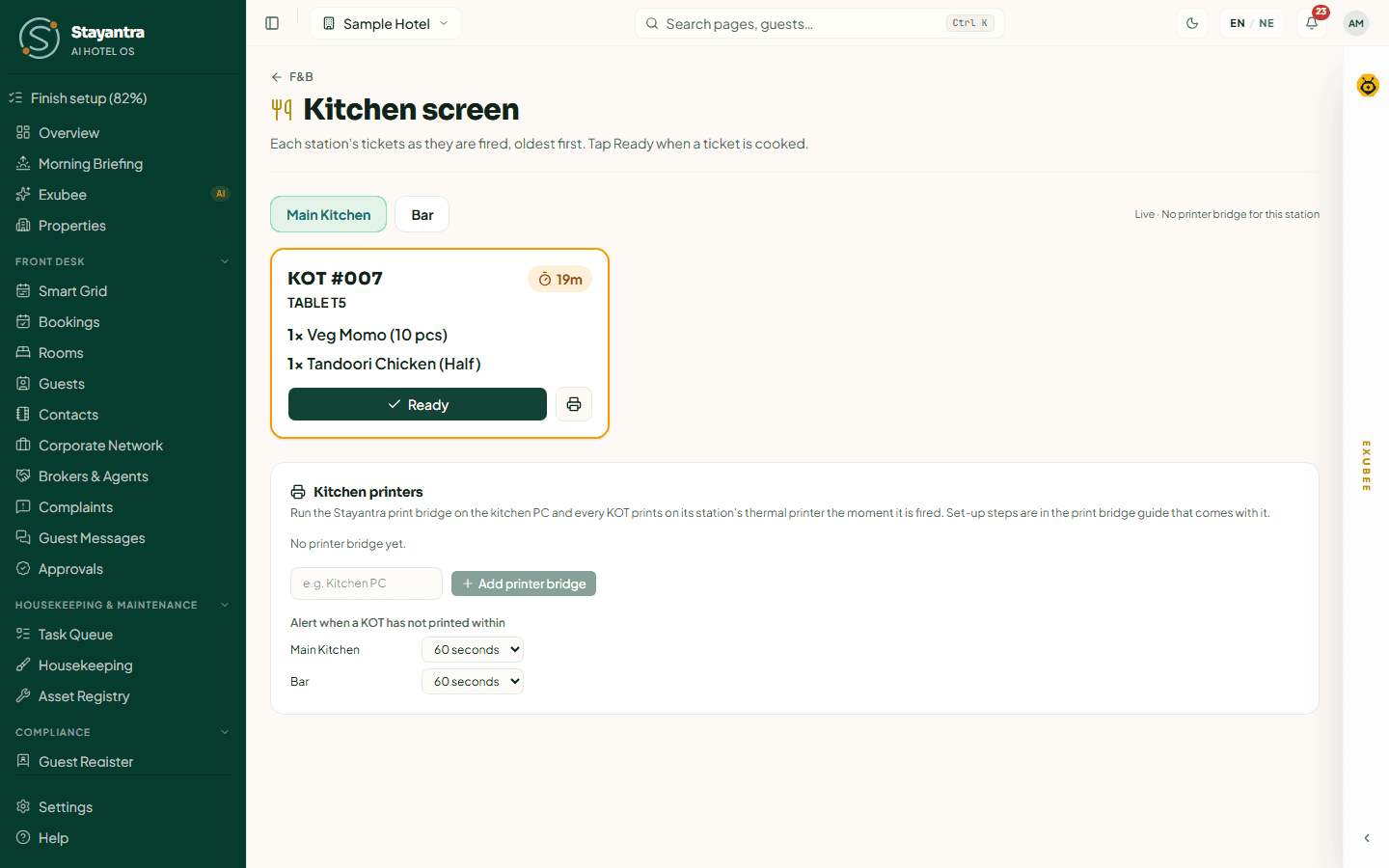Open Exubee AI in sidebar
Viewport: 1389px width, 868px height.
tap(123, 195)
